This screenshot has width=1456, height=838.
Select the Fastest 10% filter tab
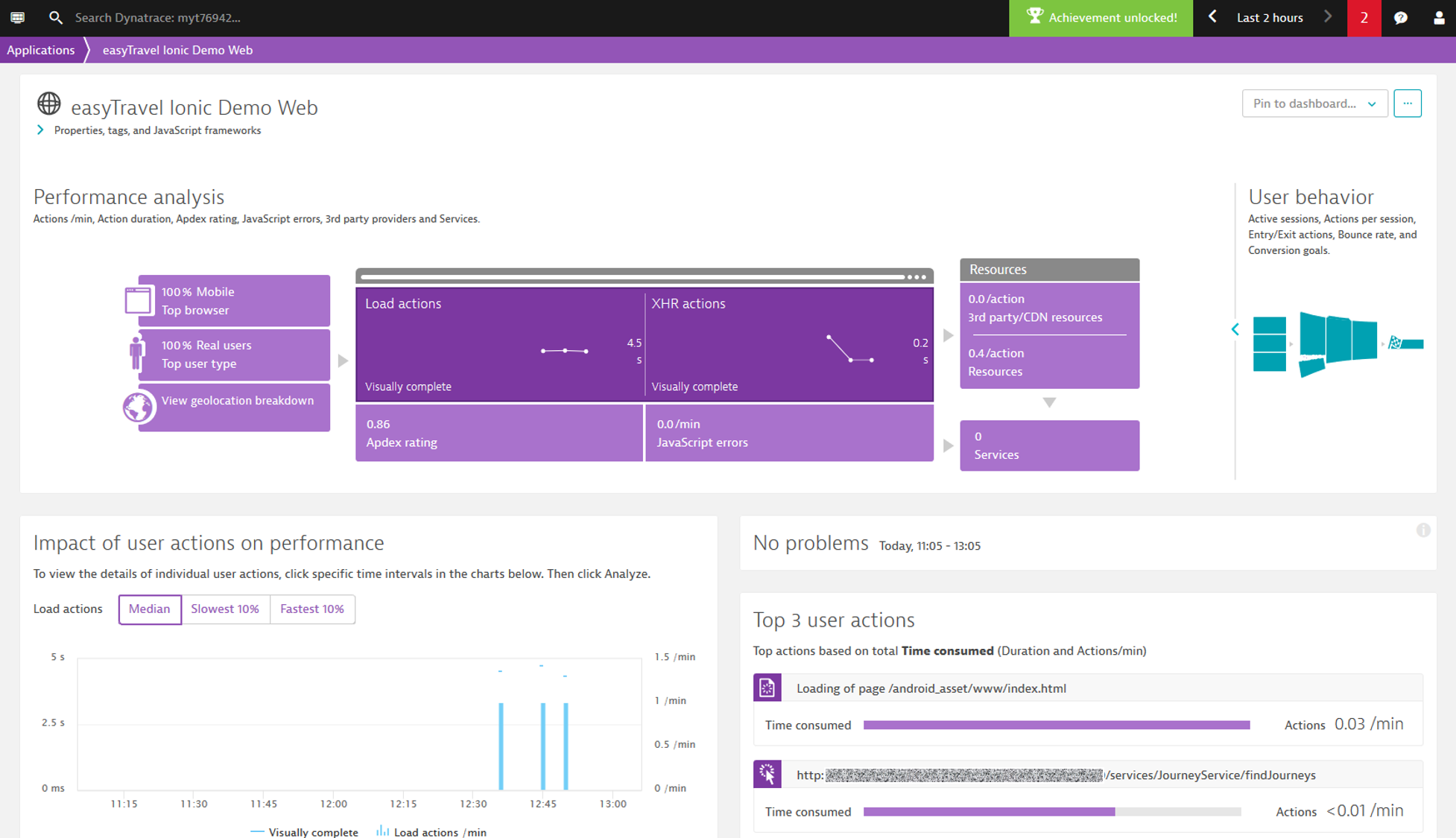(x=310, y=608)
